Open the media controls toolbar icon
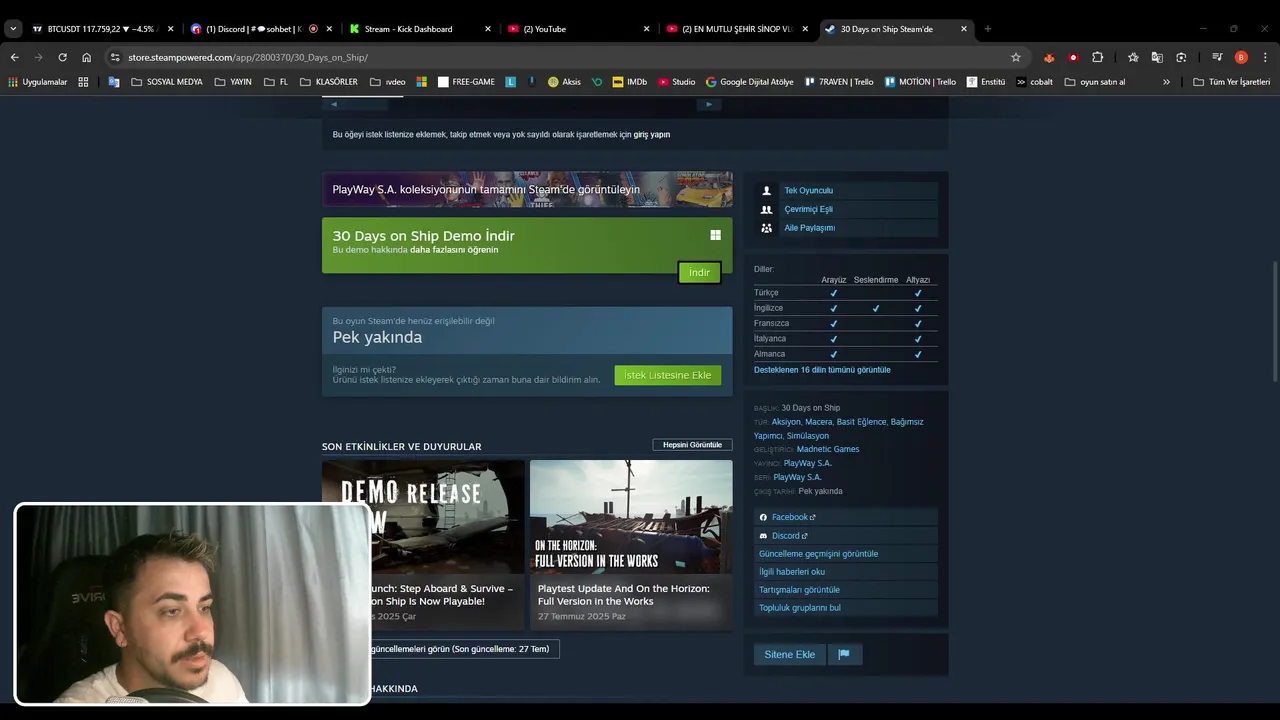Viewport: 1280px width, 720px height. coord(1217,57)
